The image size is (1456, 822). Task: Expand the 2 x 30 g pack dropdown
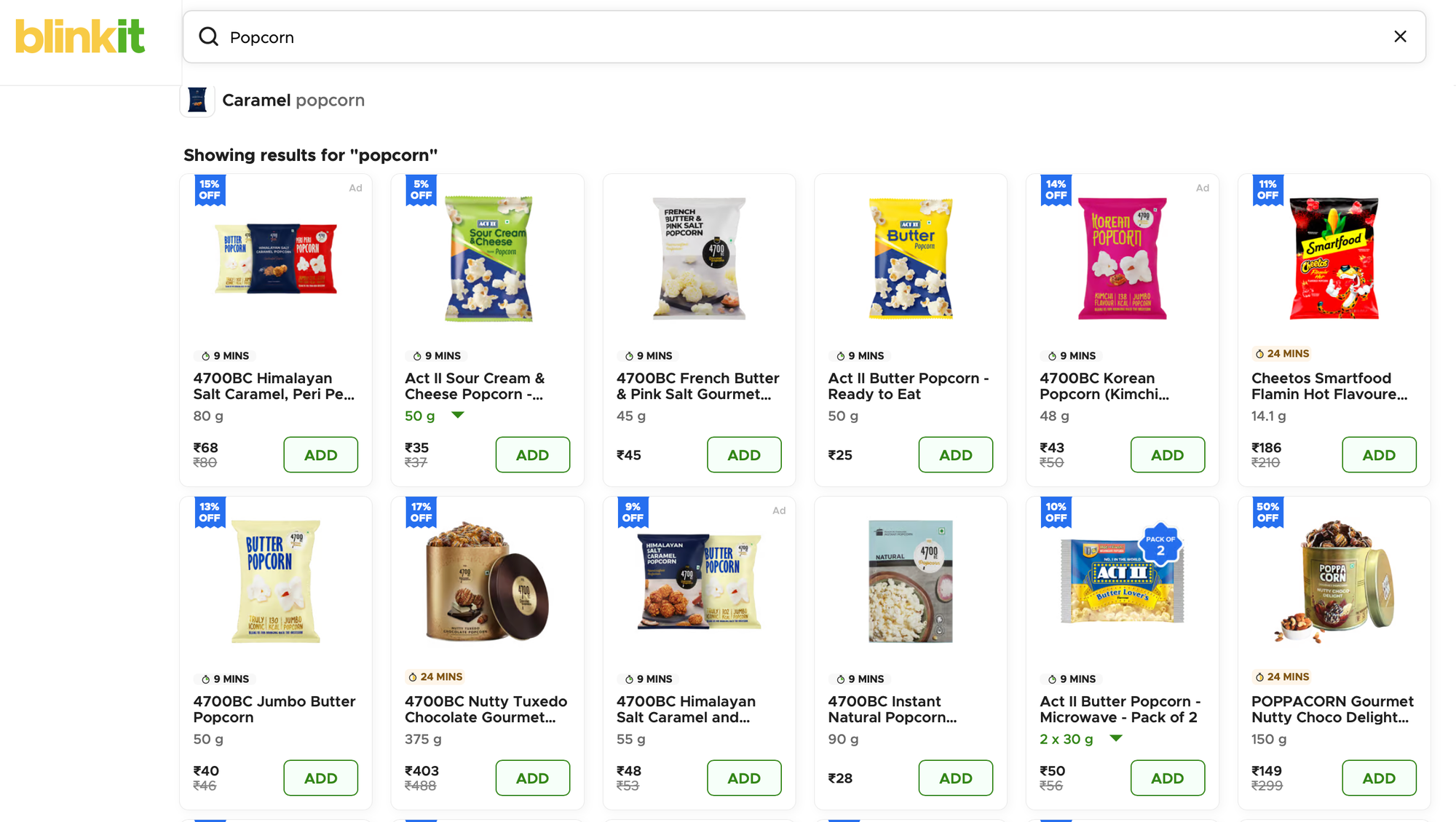point(1115,738)
